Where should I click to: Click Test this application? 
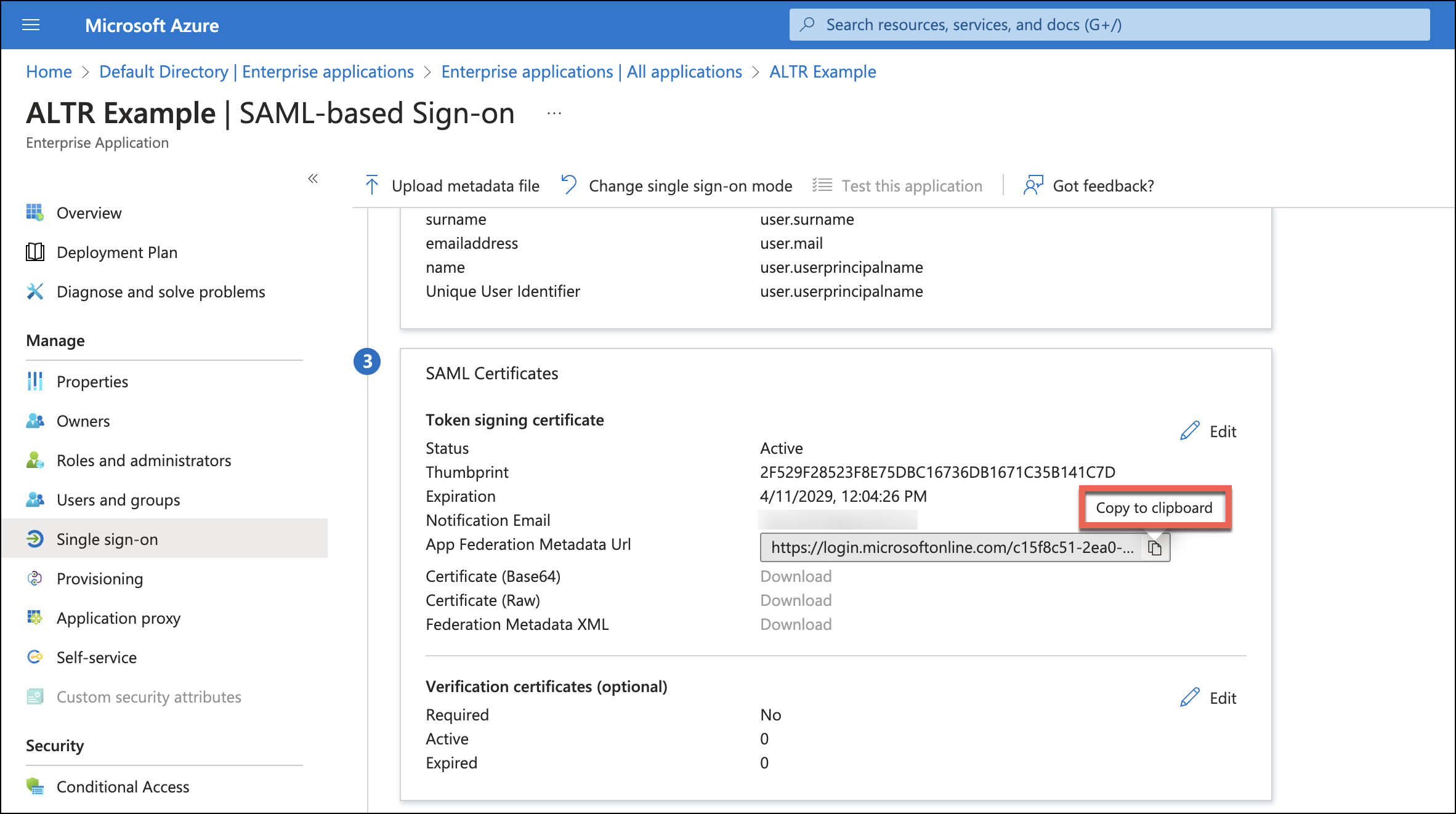(912, 186)
